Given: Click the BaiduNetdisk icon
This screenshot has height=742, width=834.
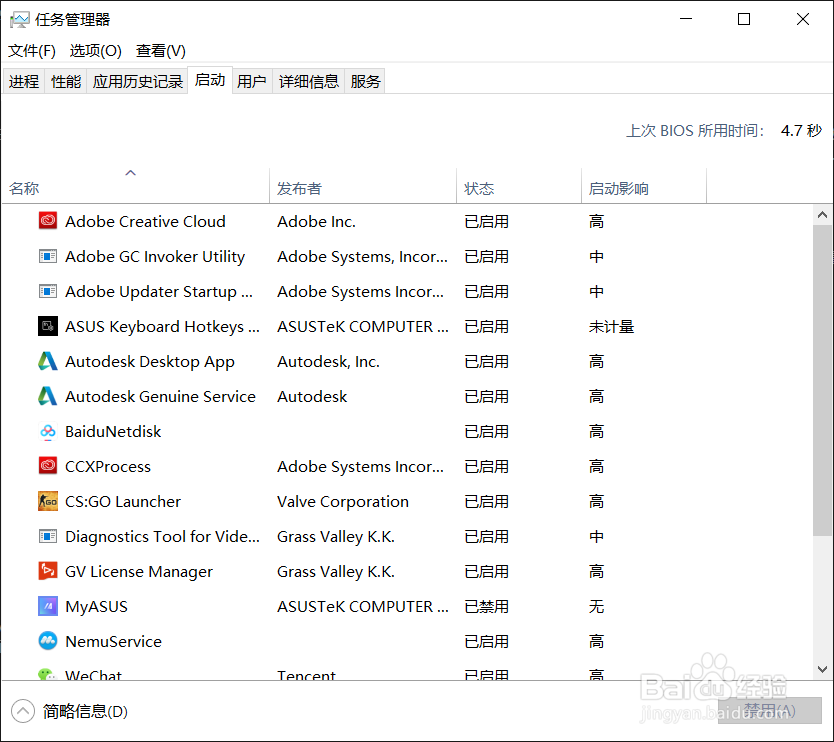Looking at the screenshot, I should pos(48,431).
